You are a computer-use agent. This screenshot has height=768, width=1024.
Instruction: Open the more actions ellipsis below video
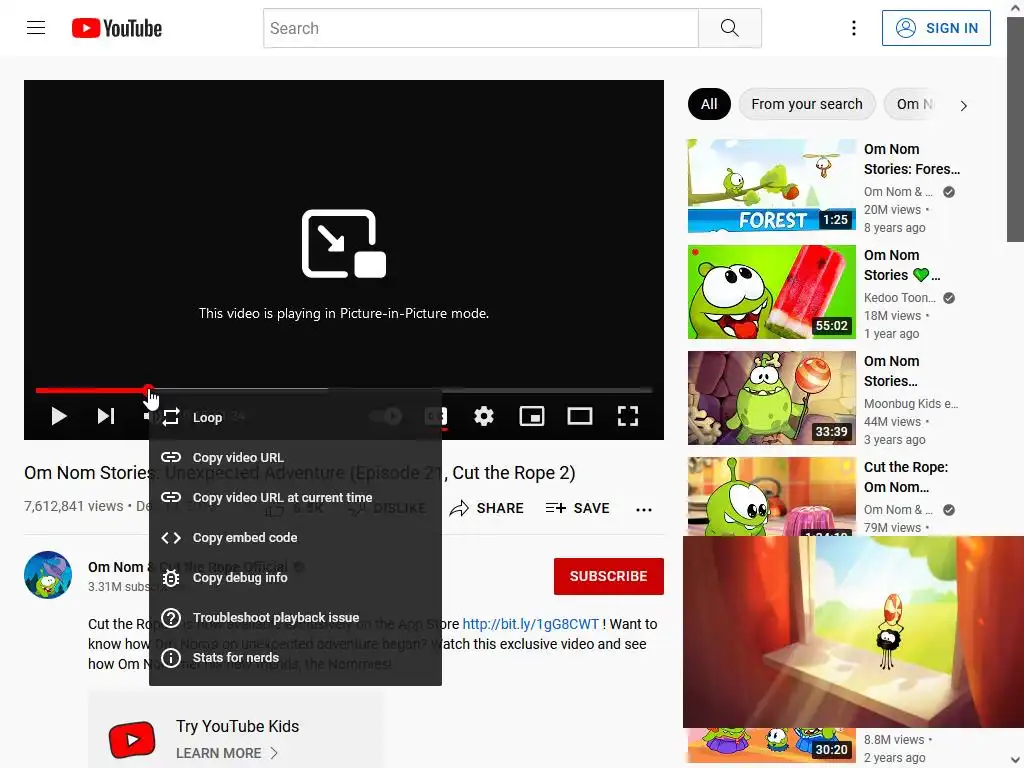pos(644,509)
